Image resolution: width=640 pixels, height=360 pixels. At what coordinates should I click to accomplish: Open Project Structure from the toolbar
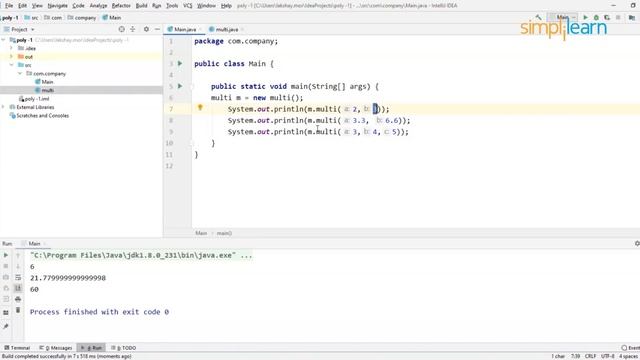point(632,18)
